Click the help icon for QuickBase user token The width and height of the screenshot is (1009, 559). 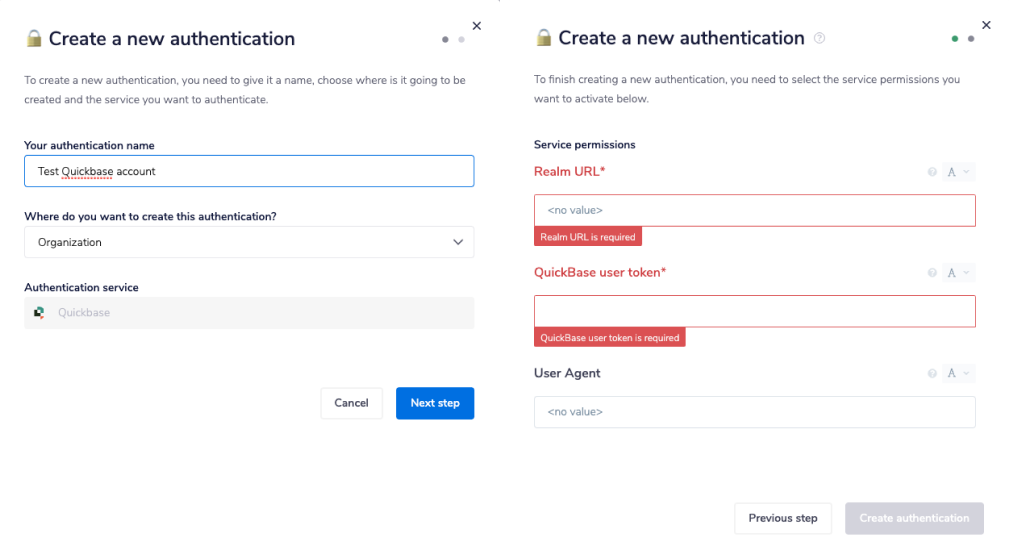932,273
